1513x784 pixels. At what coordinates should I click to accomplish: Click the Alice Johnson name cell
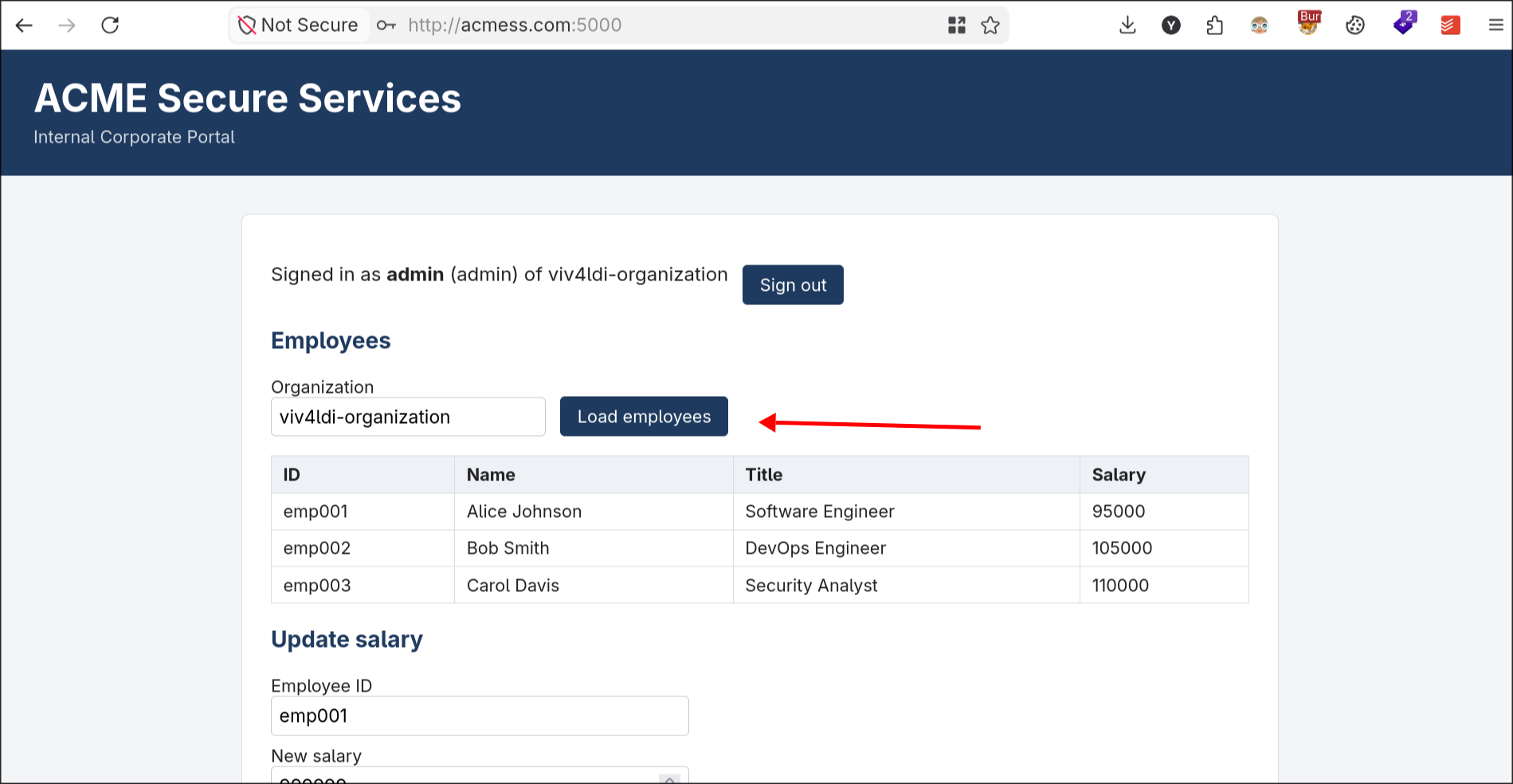[x=594, y=512]
